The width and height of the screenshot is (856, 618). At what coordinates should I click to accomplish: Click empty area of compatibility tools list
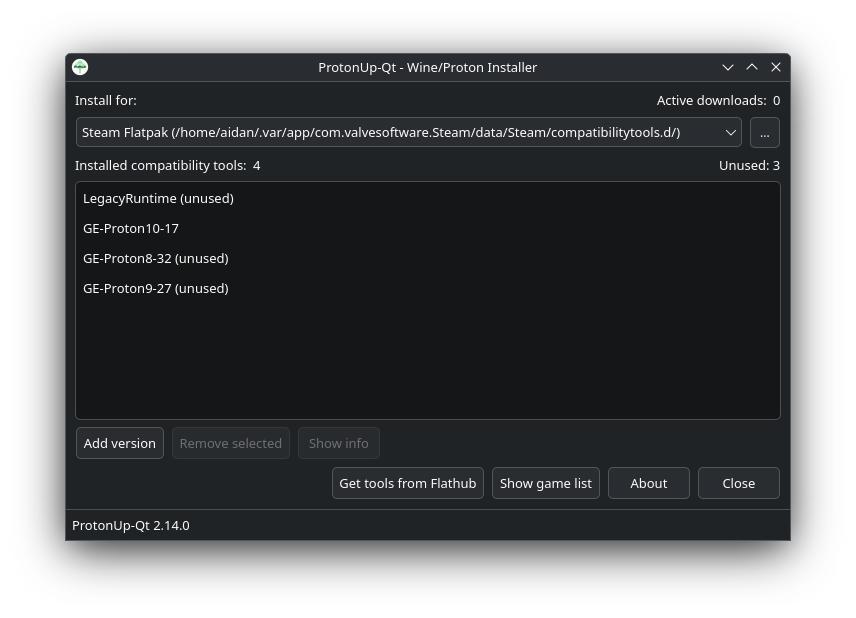click(428, 360)
